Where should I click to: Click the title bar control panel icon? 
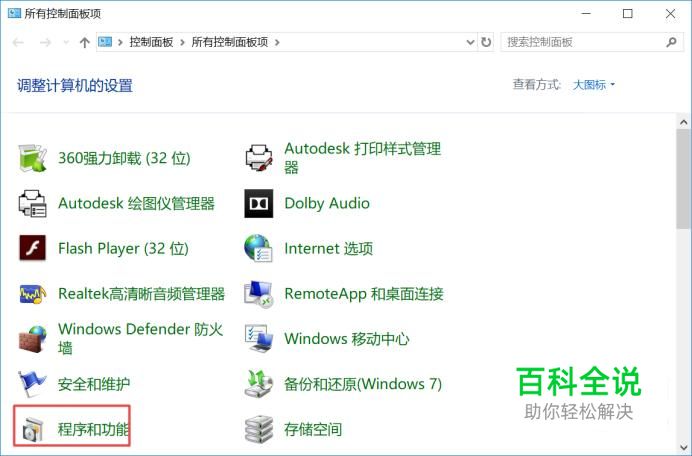point(14,13)
